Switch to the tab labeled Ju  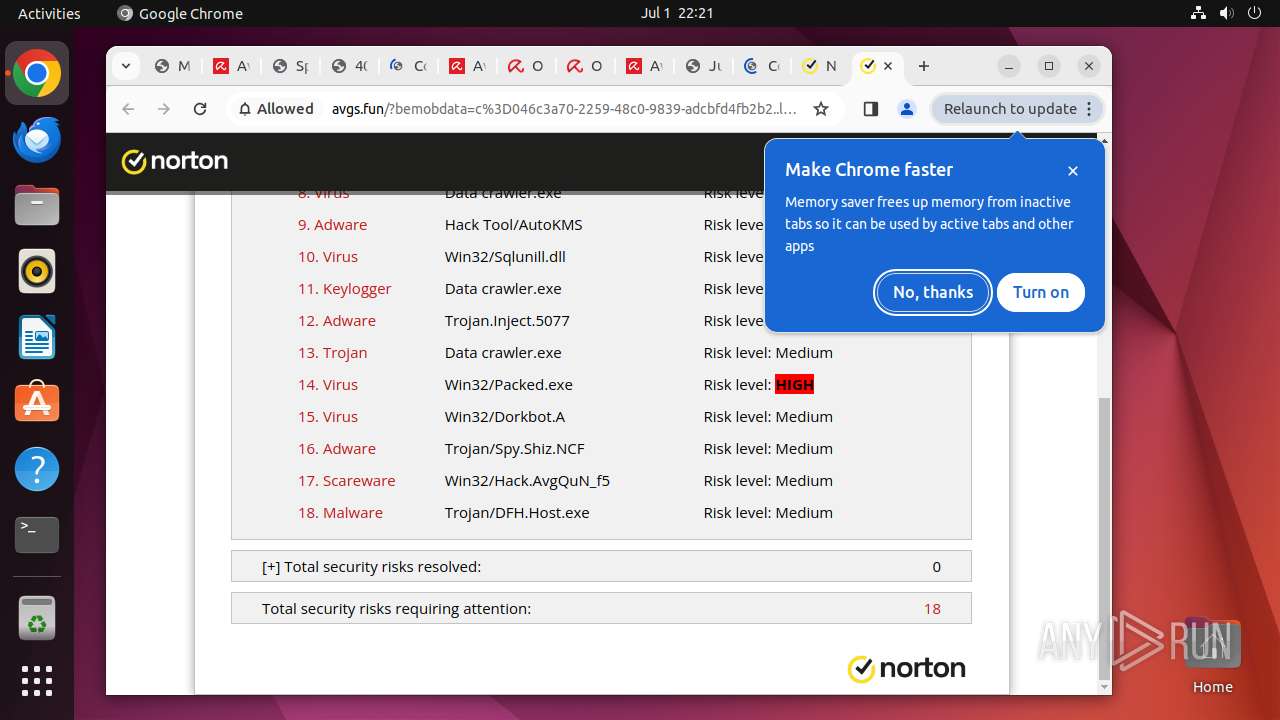click(x=703, y=66)
